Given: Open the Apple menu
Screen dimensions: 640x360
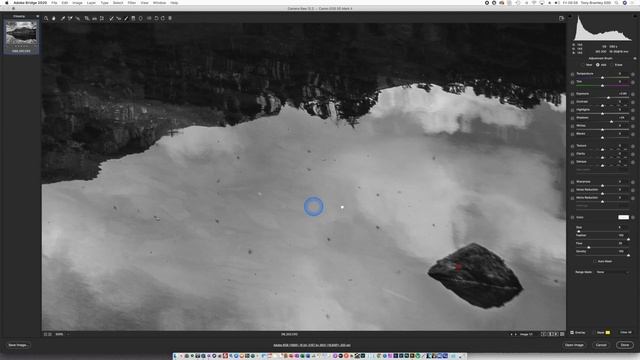Looking at the screenshot, I should (x=7, y=2).
